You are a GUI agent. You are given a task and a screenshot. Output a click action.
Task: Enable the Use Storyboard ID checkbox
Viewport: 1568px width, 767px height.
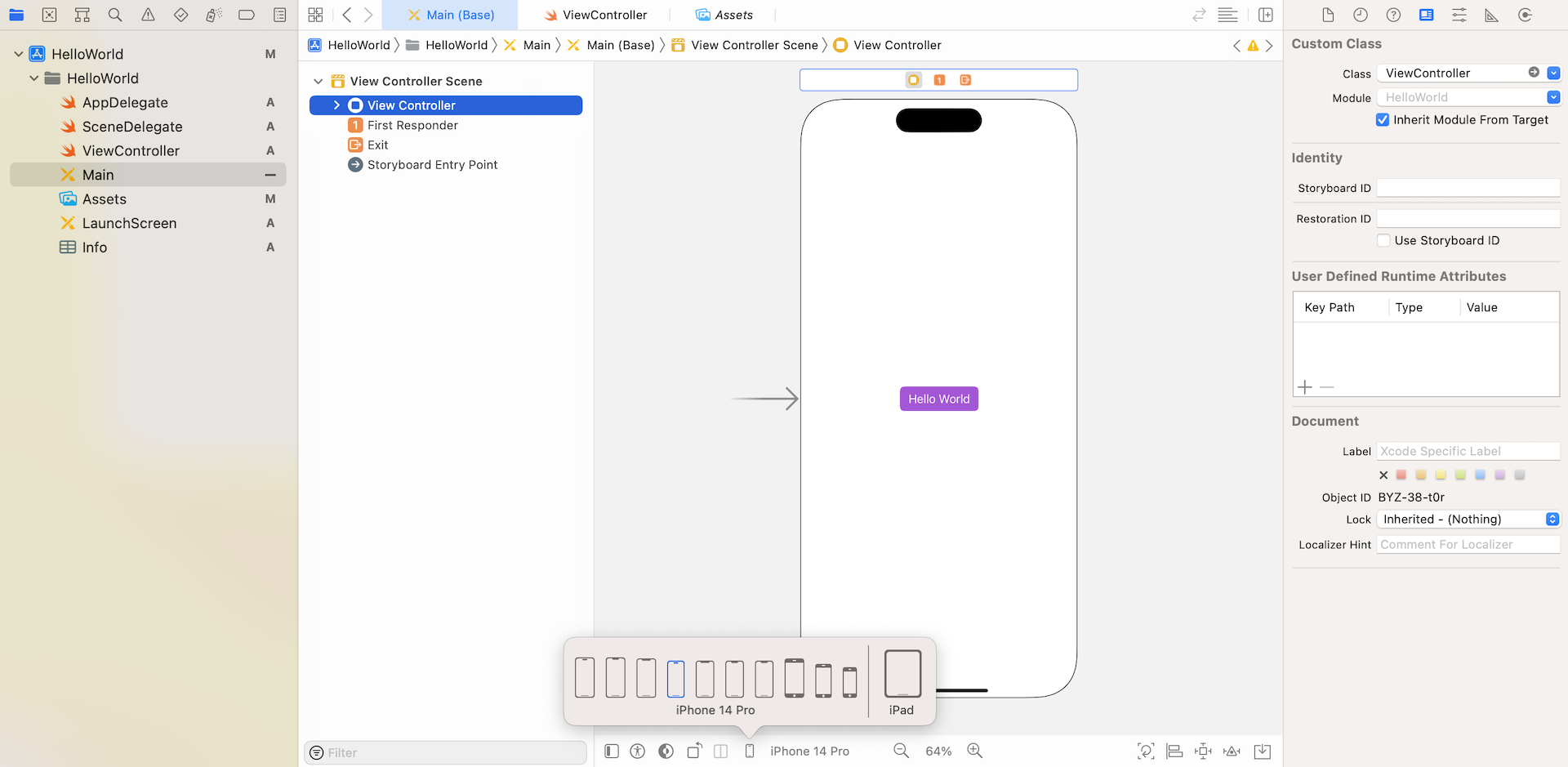tap(1383, 240)
